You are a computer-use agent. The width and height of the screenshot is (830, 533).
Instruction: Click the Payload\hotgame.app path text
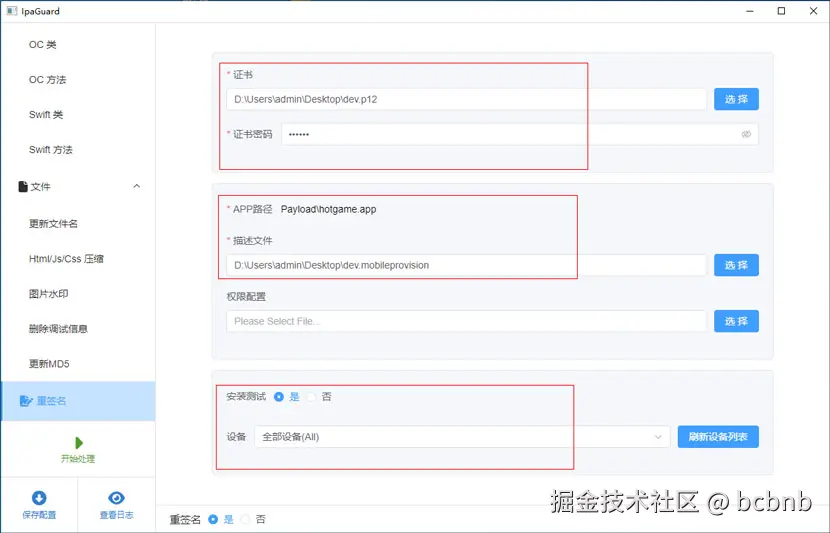point(329,209)
